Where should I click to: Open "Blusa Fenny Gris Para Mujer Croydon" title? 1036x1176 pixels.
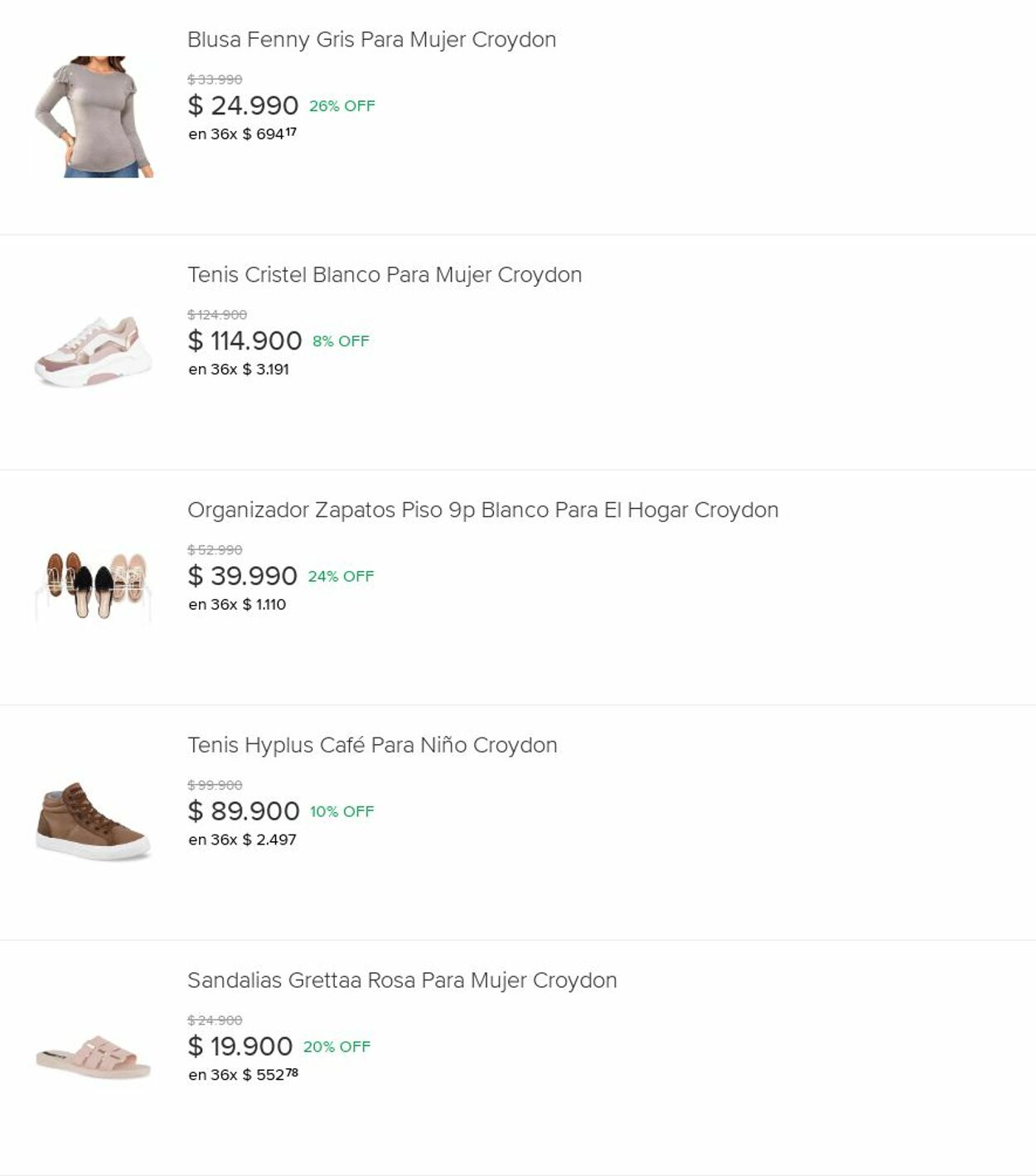371,40
